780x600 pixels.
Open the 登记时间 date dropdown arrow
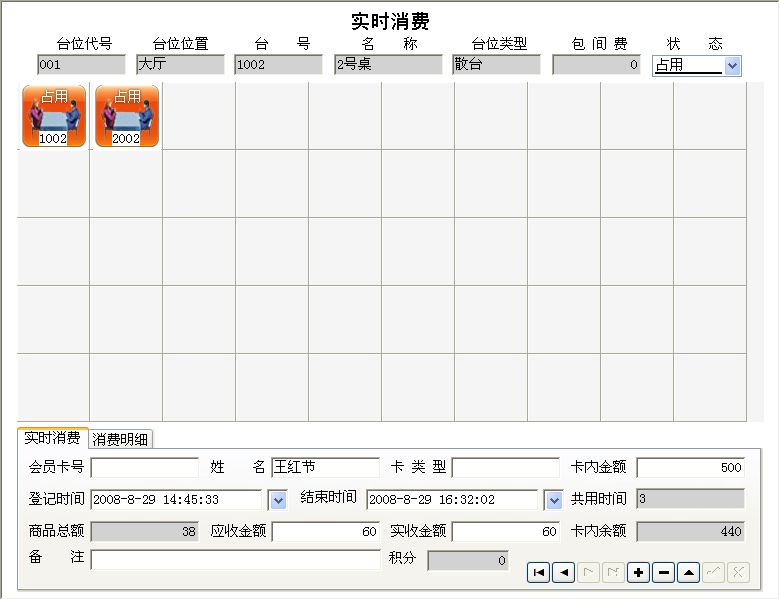pyautogui.click(x=278, y=500)
